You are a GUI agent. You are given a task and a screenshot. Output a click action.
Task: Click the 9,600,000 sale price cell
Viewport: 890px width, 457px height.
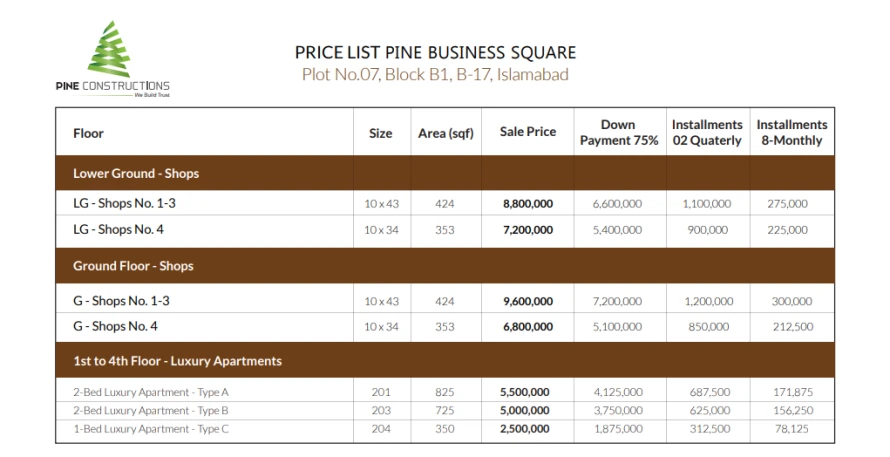528,301
